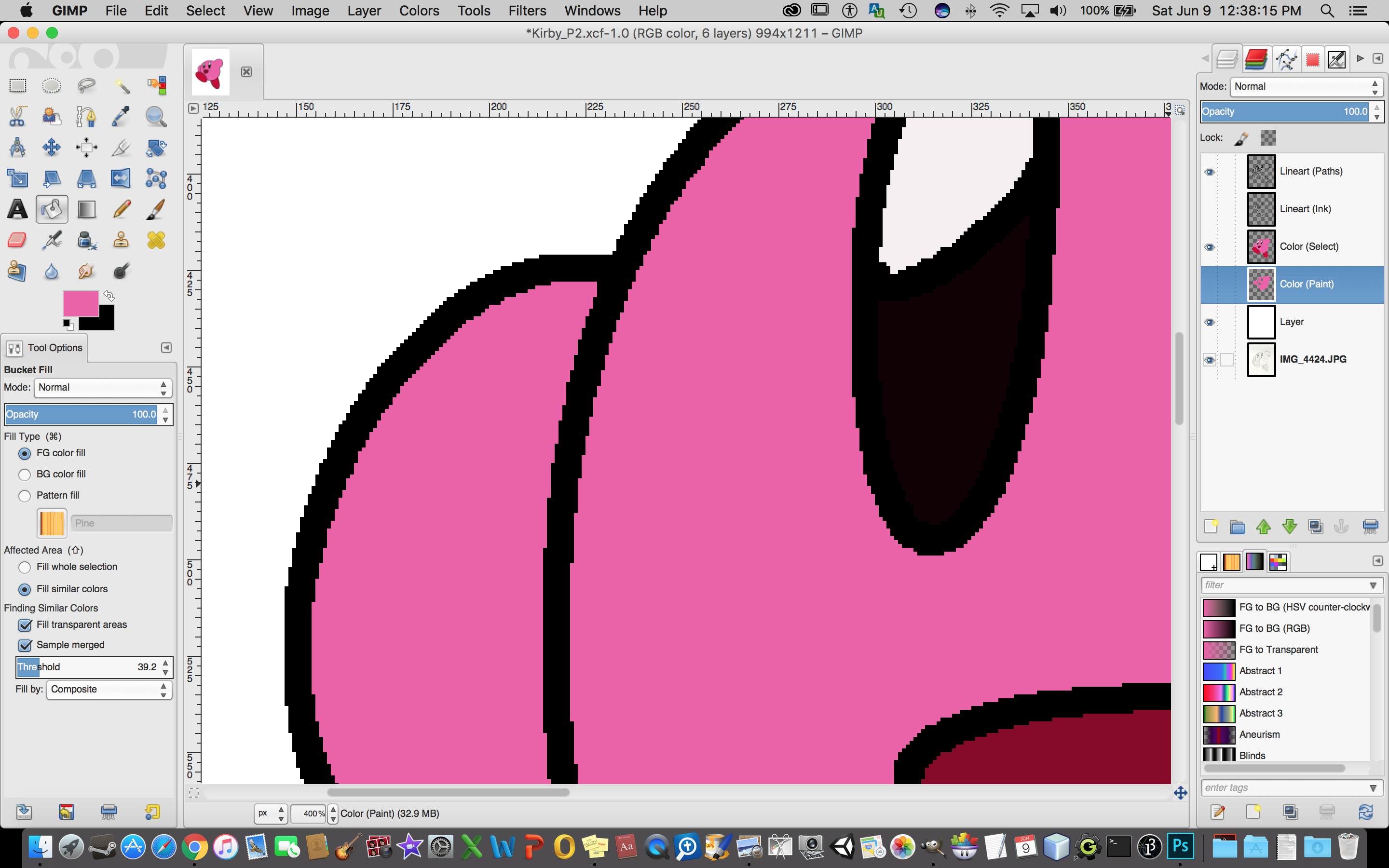Viewport: 1389px width, 868px height.
Task: Switch to the Channels tab
Action: tap(1256, 58)
